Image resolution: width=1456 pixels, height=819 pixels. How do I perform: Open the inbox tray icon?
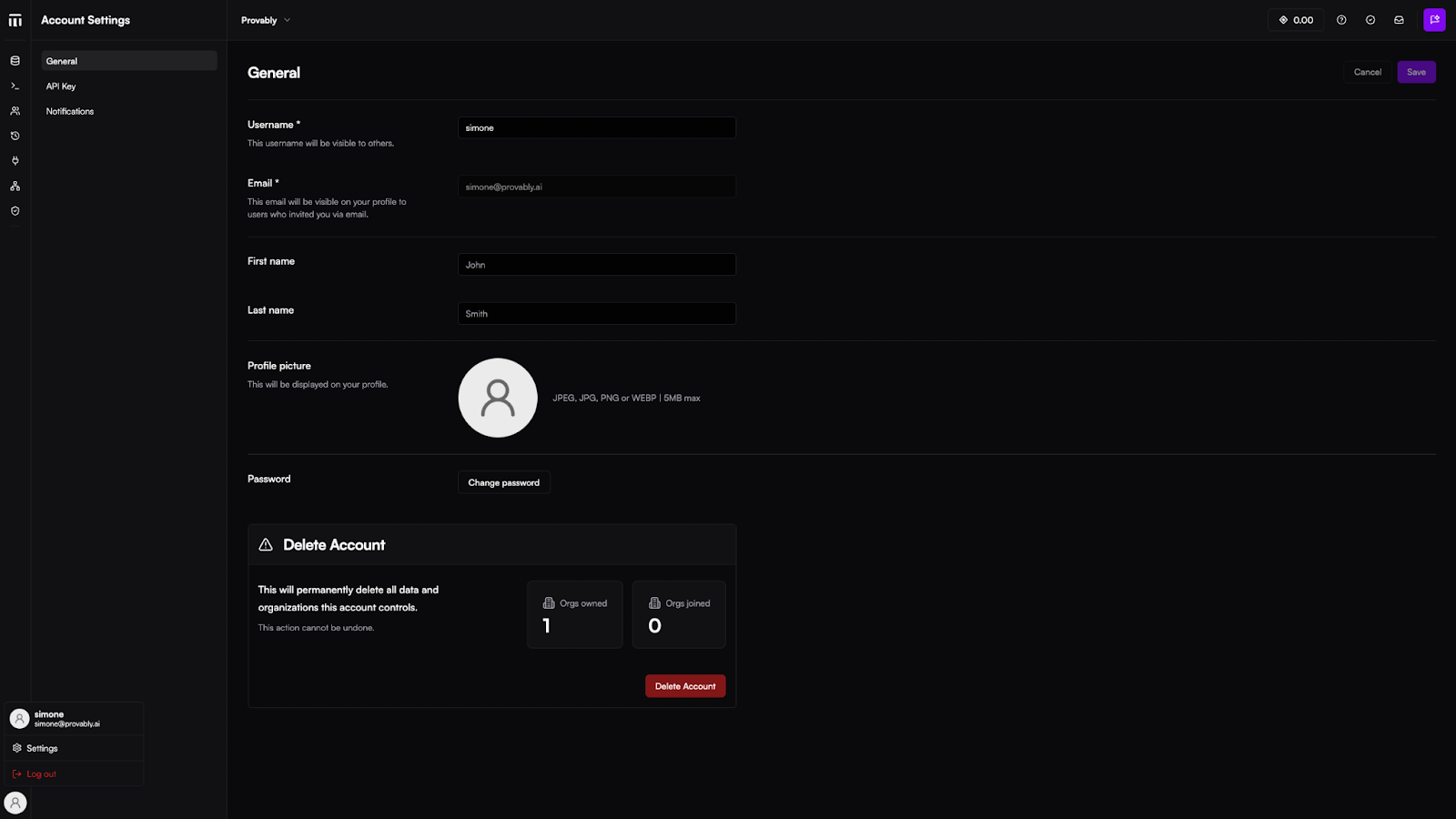1399,20
